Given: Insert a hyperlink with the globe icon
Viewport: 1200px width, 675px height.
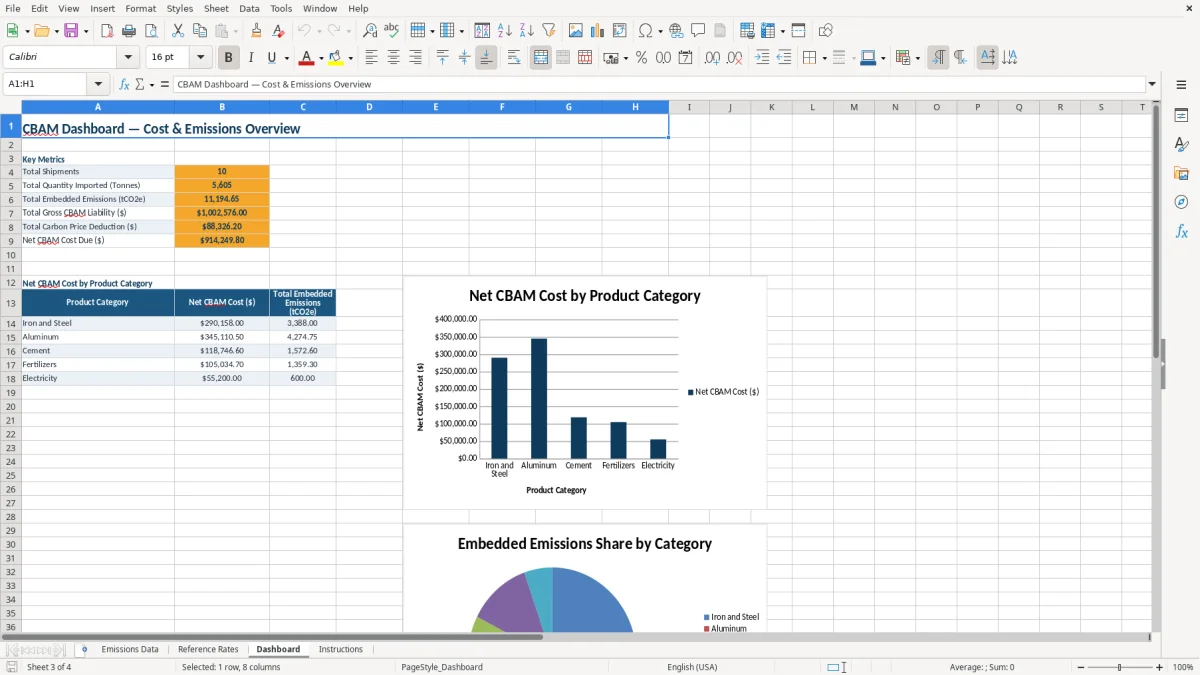Looking at the screenshot, I should (x=677, y=31).
